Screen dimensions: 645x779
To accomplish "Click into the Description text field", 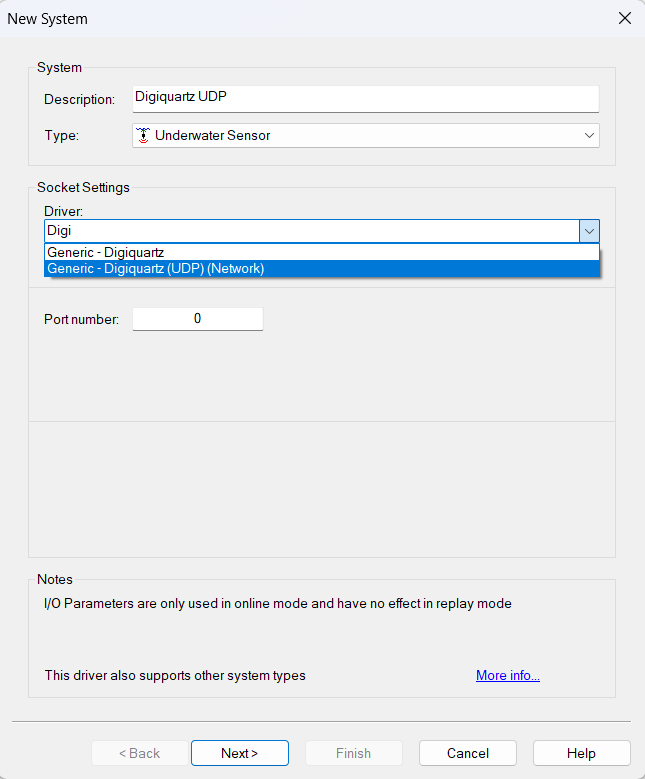I will (365, 98).
